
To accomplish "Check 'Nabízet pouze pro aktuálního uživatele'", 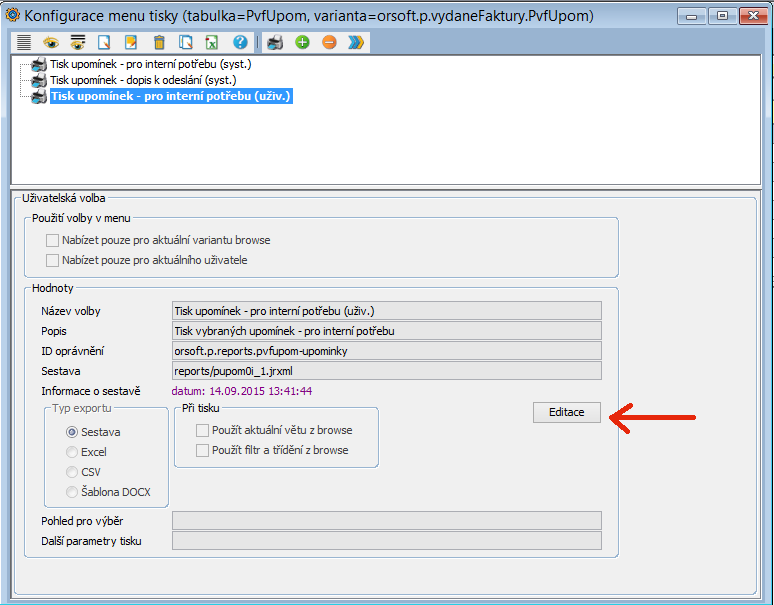I will [53, 260].
